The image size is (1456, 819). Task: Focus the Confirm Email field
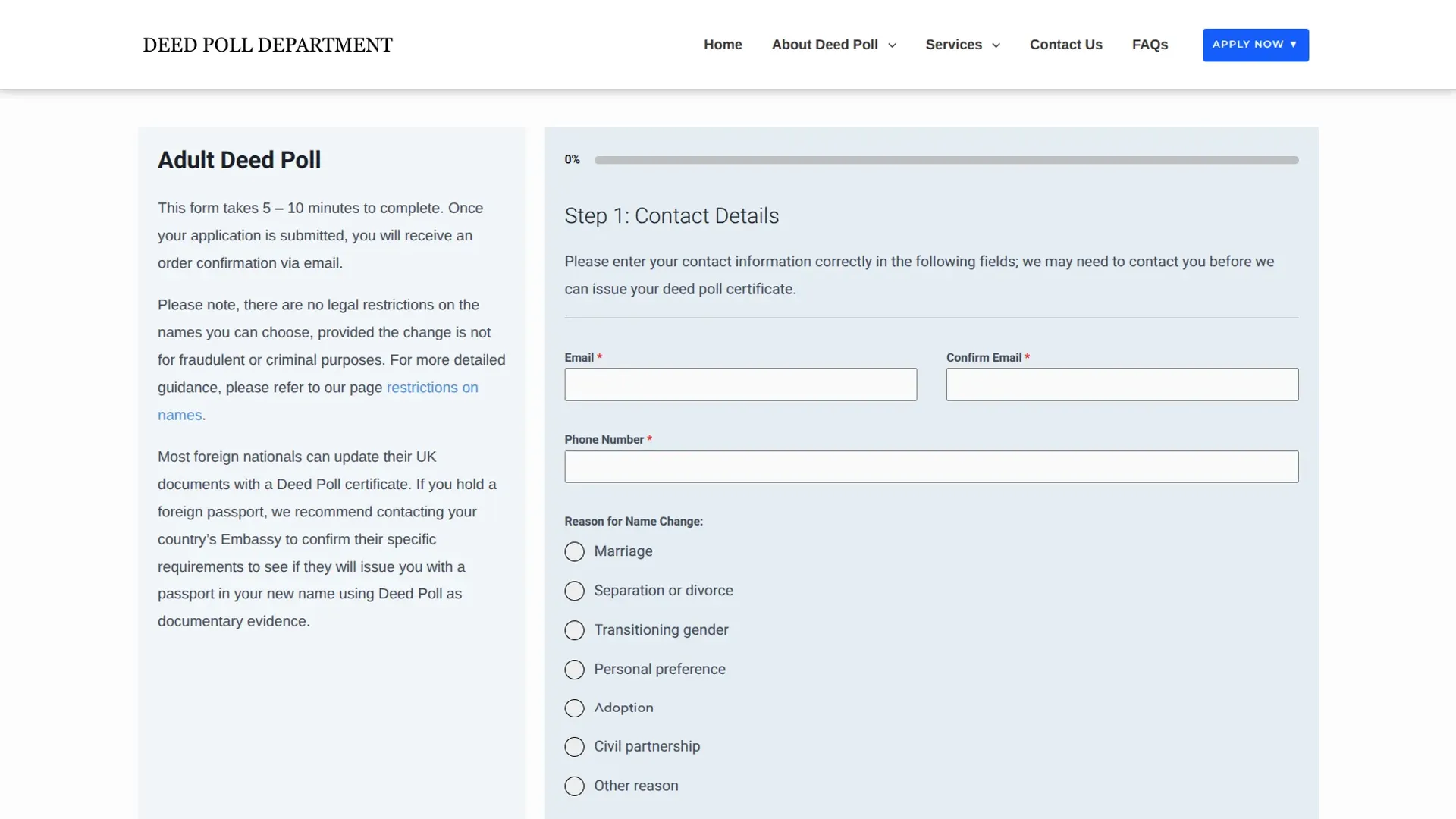[x=1122, y=384]
